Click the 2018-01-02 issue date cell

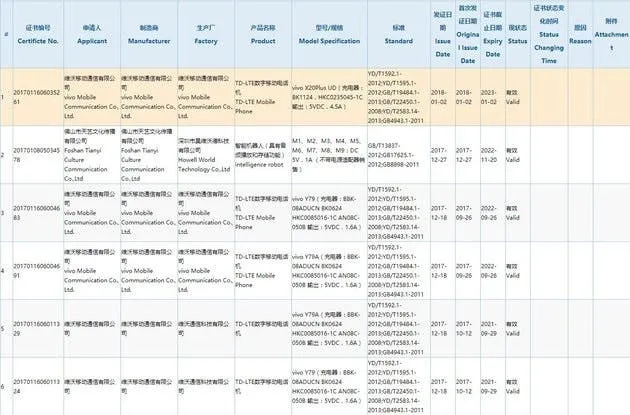pos(442,96)
